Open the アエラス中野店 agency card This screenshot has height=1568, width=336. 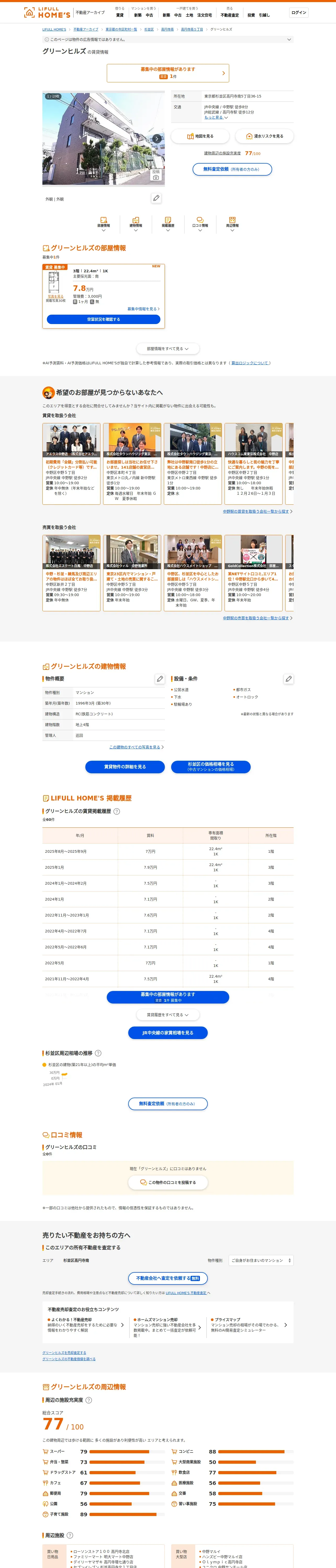71,464
